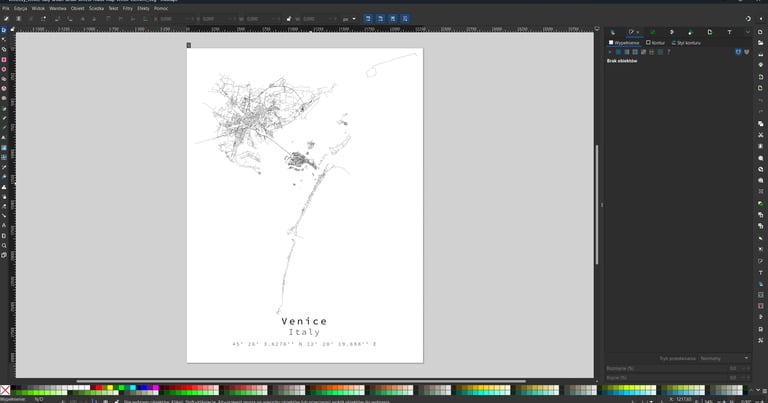Screen dimensions: 768x403
Task: Select the Pencil freehand tool
Action: pos(4,118)
